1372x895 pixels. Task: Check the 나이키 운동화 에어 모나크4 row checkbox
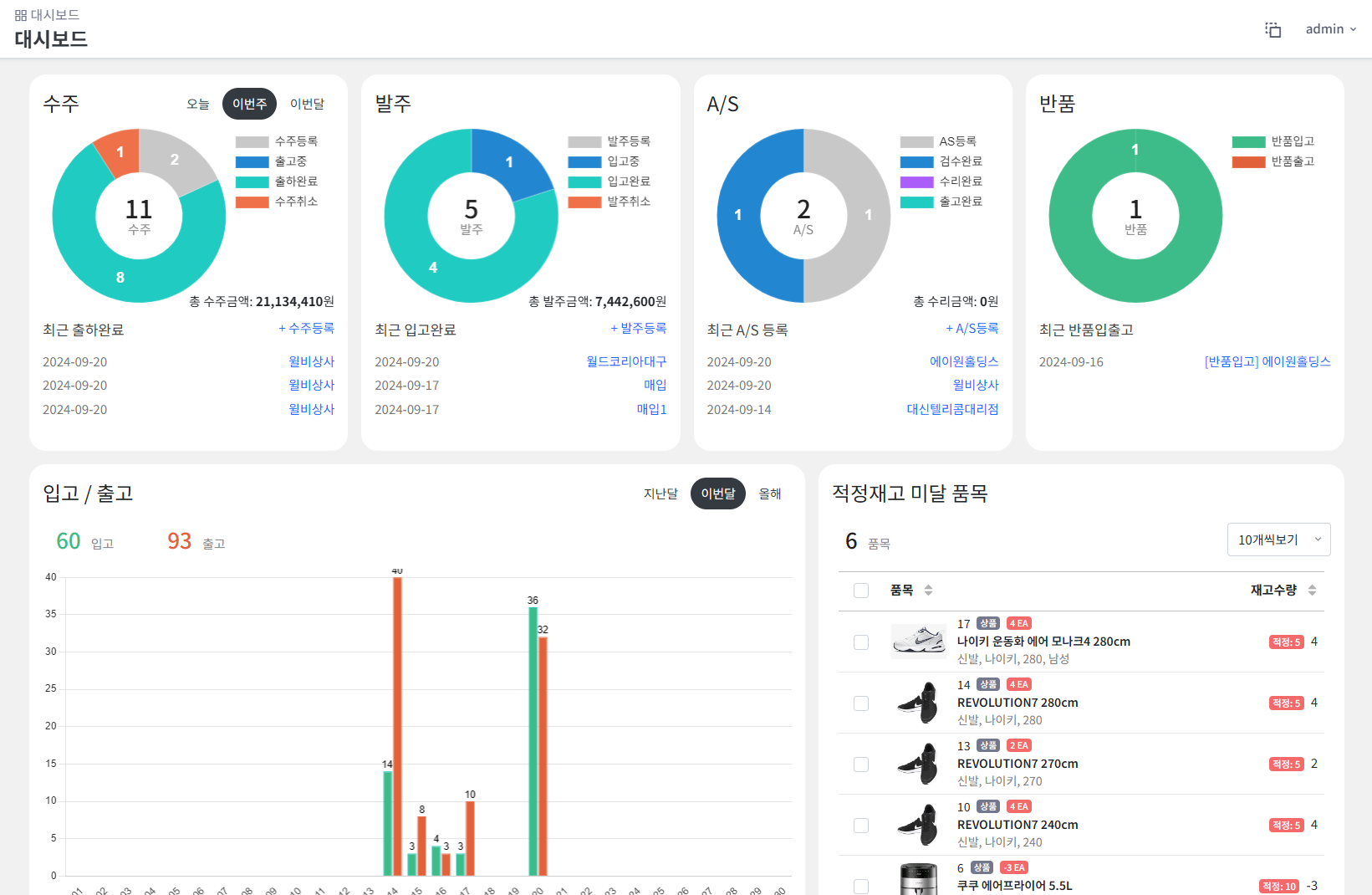(x=861, y=642)
